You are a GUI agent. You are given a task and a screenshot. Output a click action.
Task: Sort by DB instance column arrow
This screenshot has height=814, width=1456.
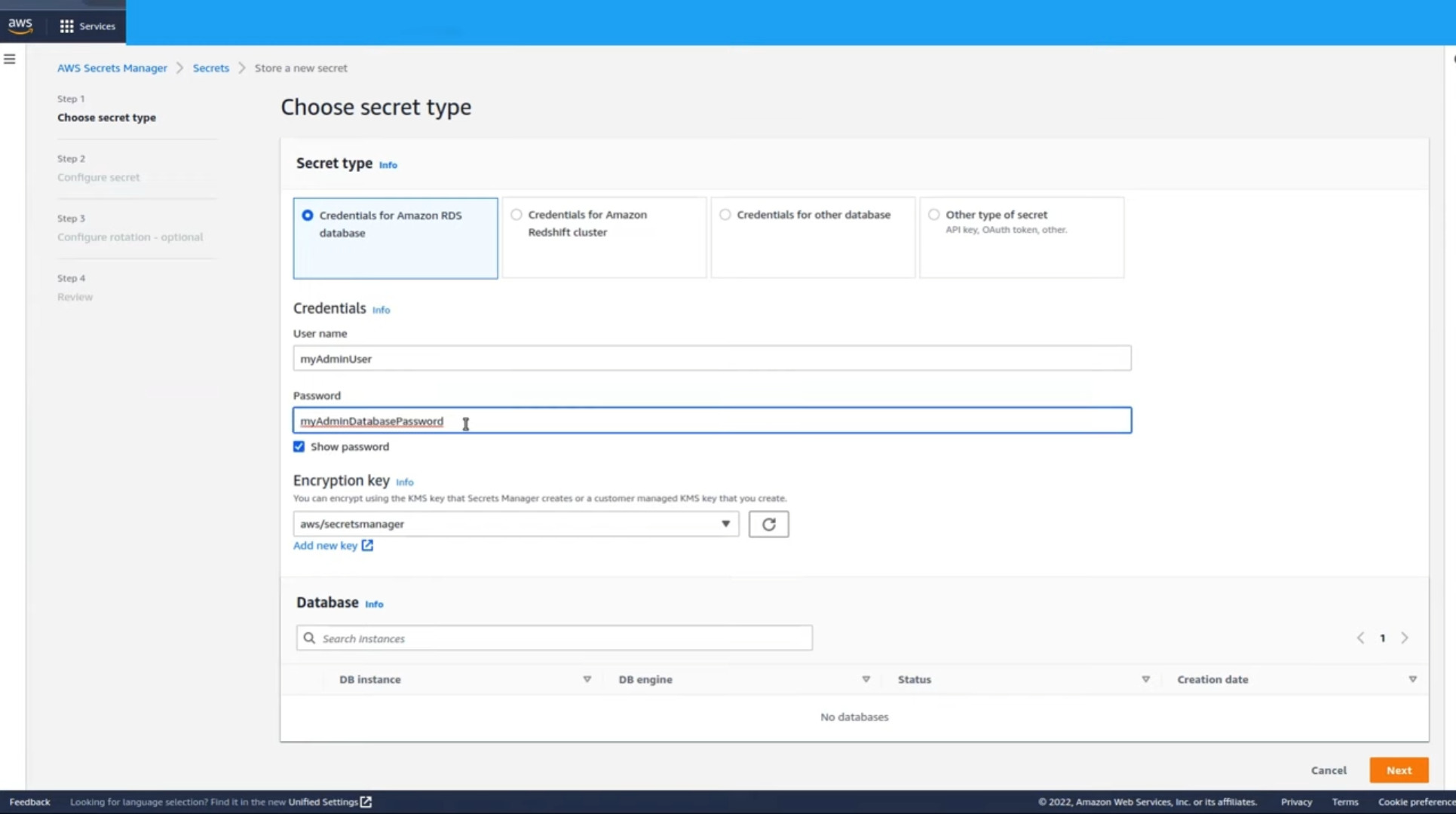click(587, 680)
